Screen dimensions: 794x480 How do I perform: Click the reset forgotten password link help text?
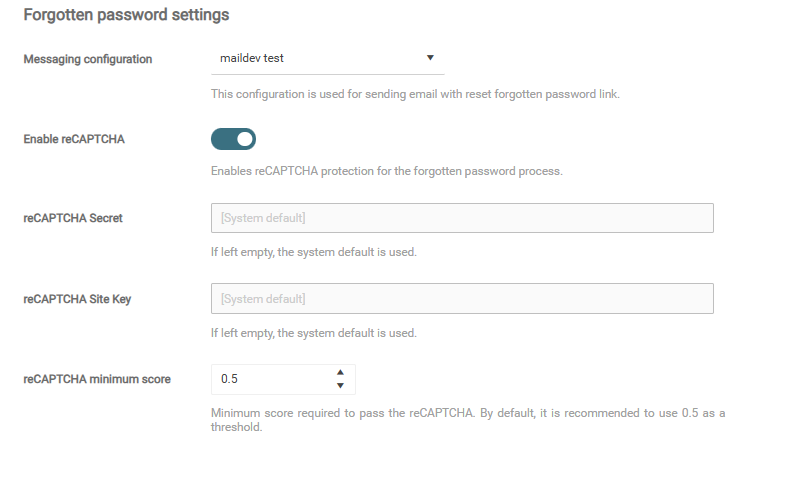(x=415, y=94)
